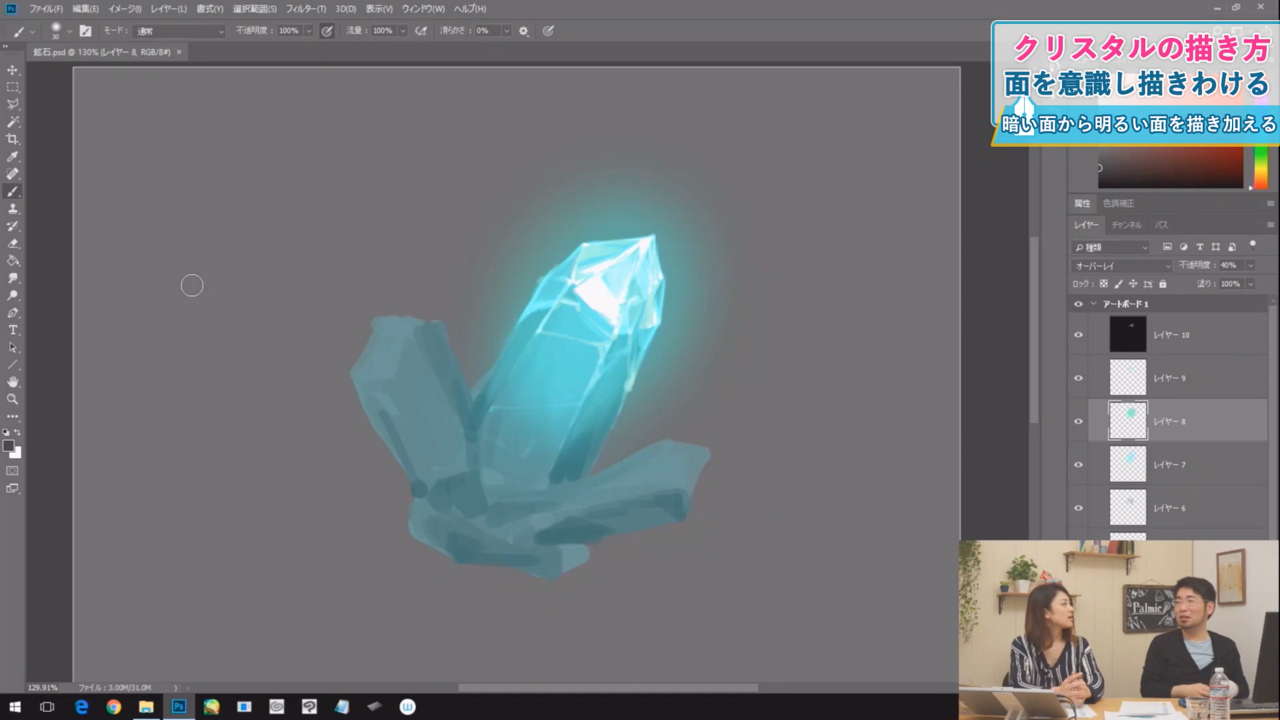Viewport: 1280px width, 720px height.
Task: Collapse the アートボード 1 group
Action: click(x=1093, y=304)
